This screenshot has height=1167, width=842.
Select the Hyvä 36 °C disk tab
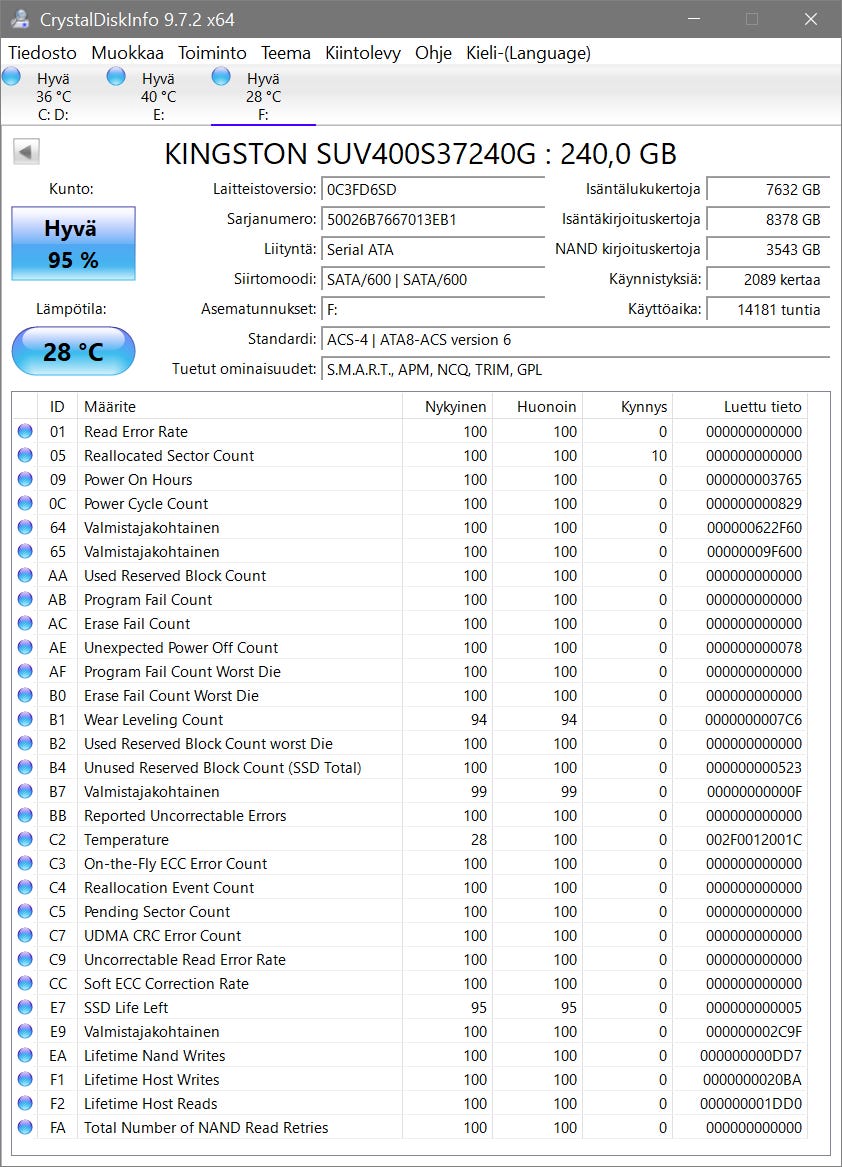(54, 96)
